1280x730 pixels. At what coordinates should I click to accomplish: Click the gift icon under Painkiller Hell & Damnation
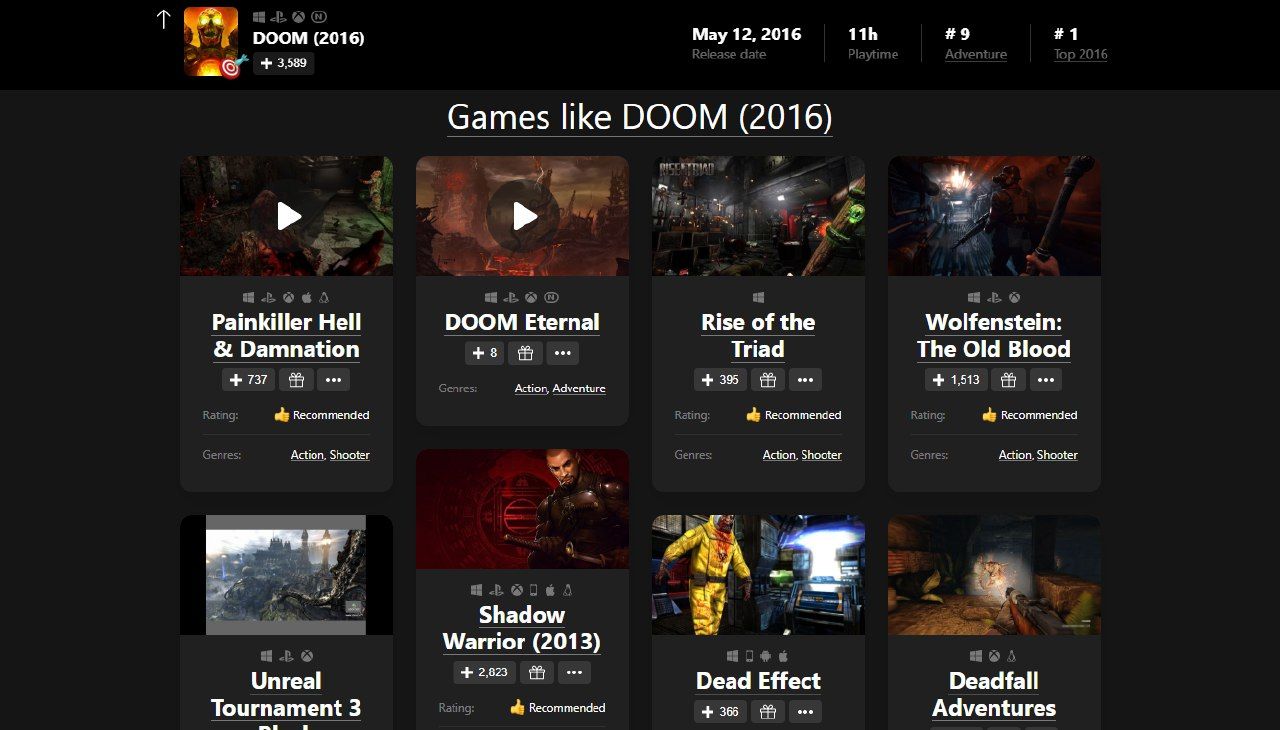click(296, 380)
